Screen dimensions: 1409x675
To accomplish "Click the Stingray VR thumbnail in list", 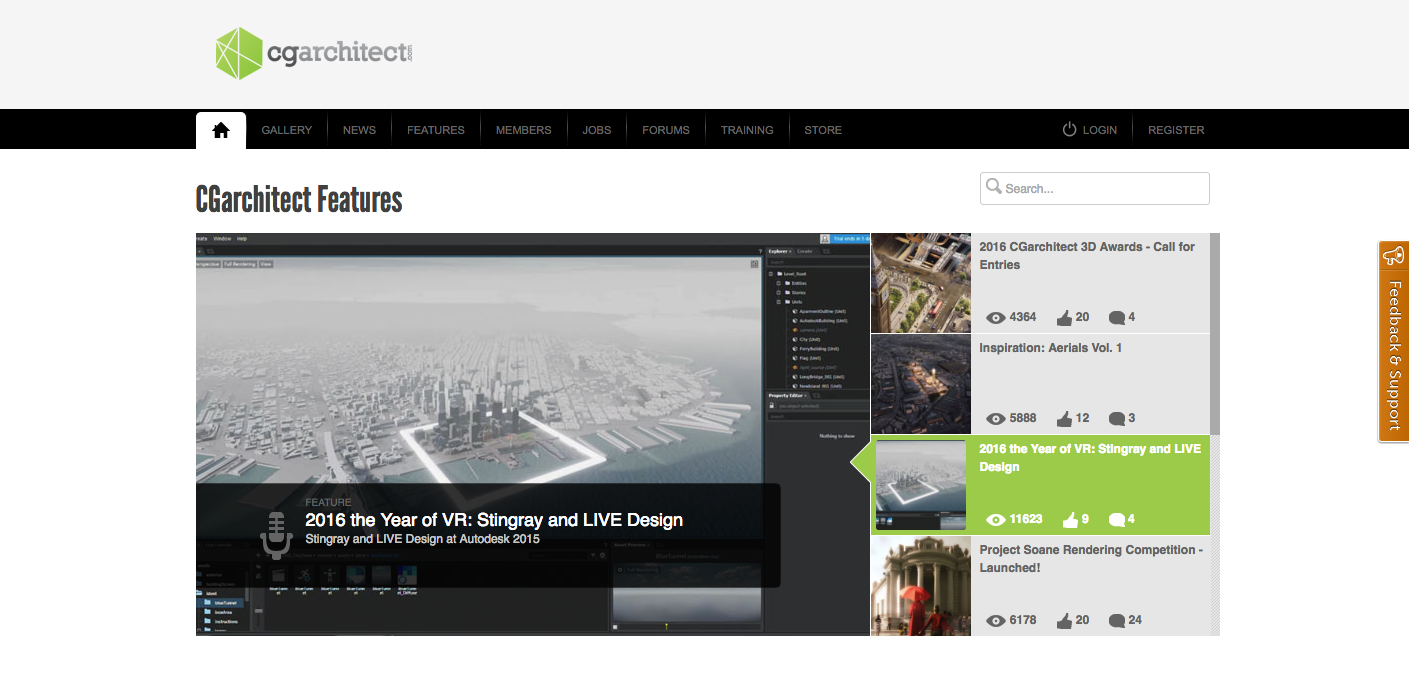I will (921, 485).
